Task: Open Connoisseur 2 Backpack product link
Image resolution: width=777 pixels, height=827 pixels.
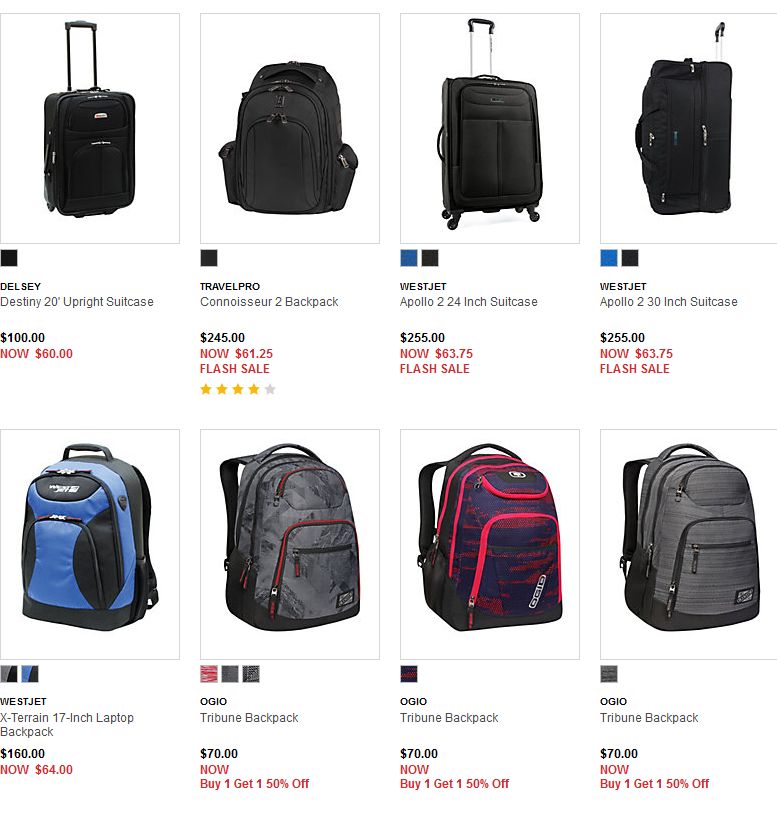Action: coord(269,302)
